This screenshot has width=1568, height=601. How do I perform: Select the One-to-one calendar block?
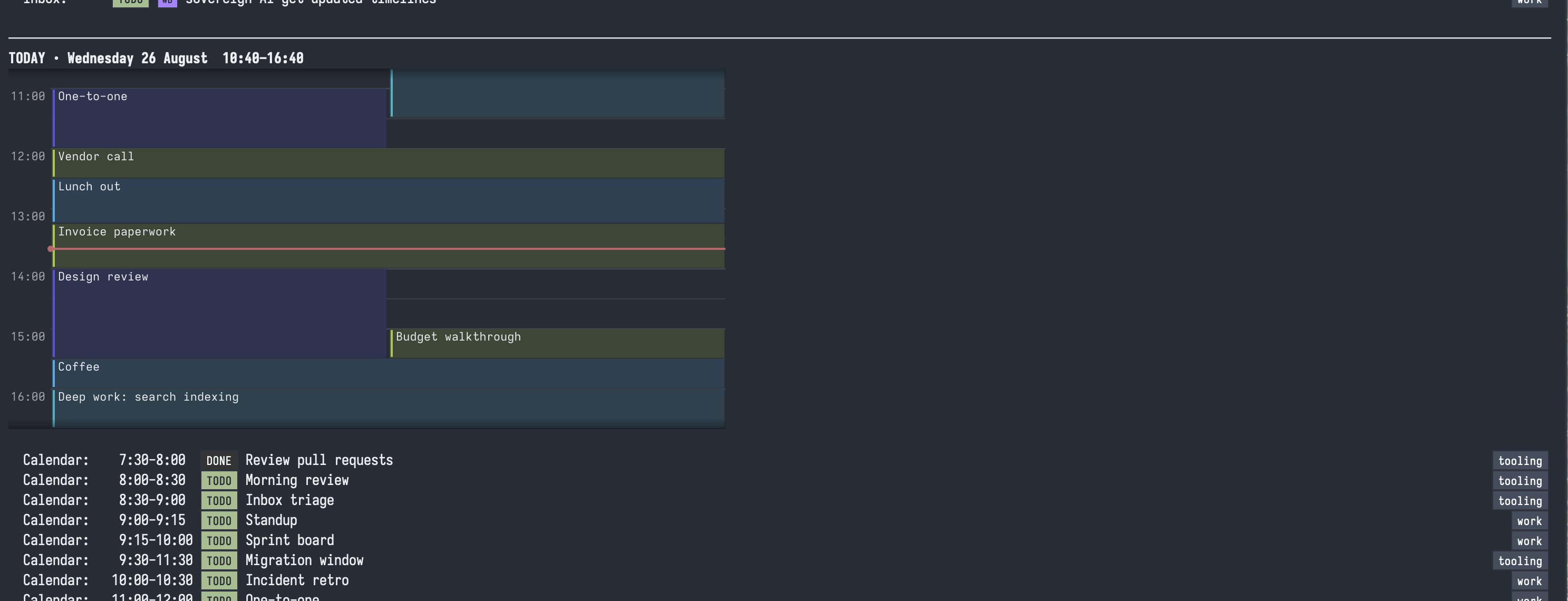pyautogui.click(x=220, y=118)
